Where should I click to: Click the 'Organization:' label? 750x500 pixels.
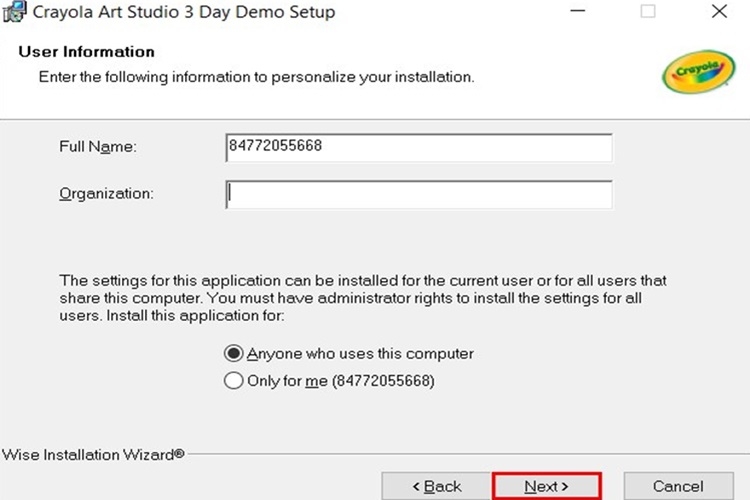coord(106,193)
